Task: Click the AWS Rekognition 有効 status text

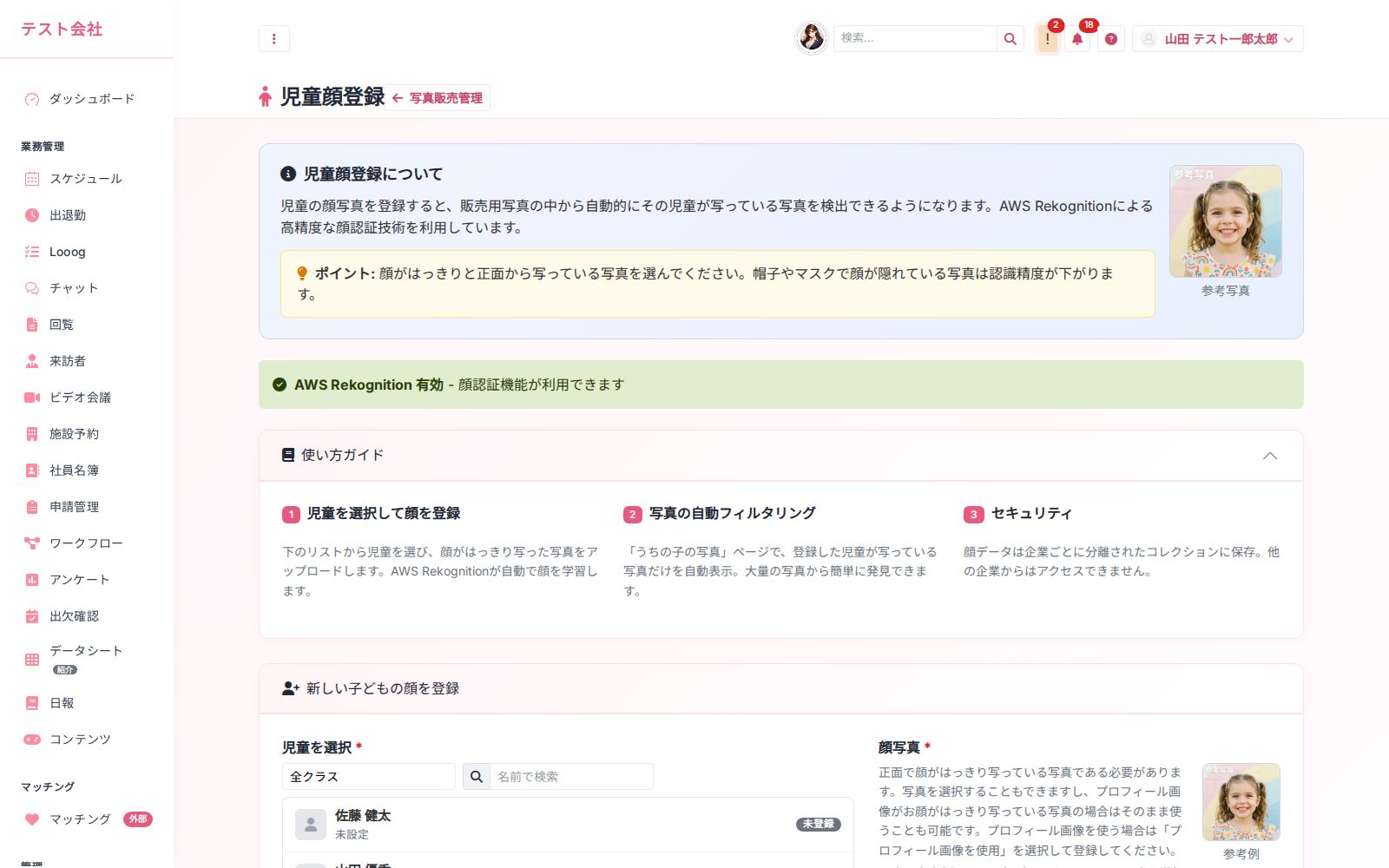Action: coord(369,385)
